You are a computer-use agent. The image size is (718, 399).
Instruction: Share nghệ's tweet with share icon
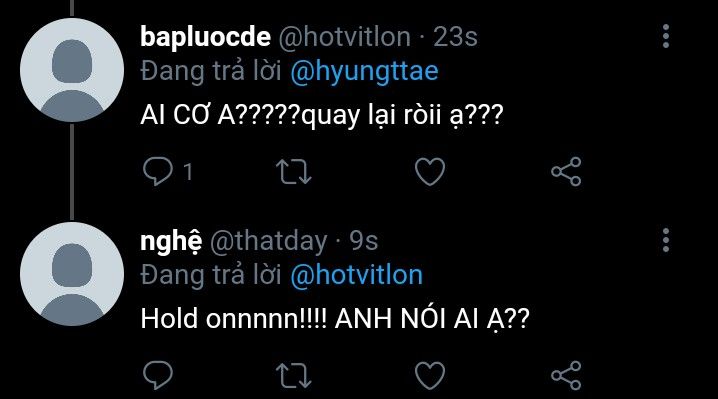[x=566, y=375]
